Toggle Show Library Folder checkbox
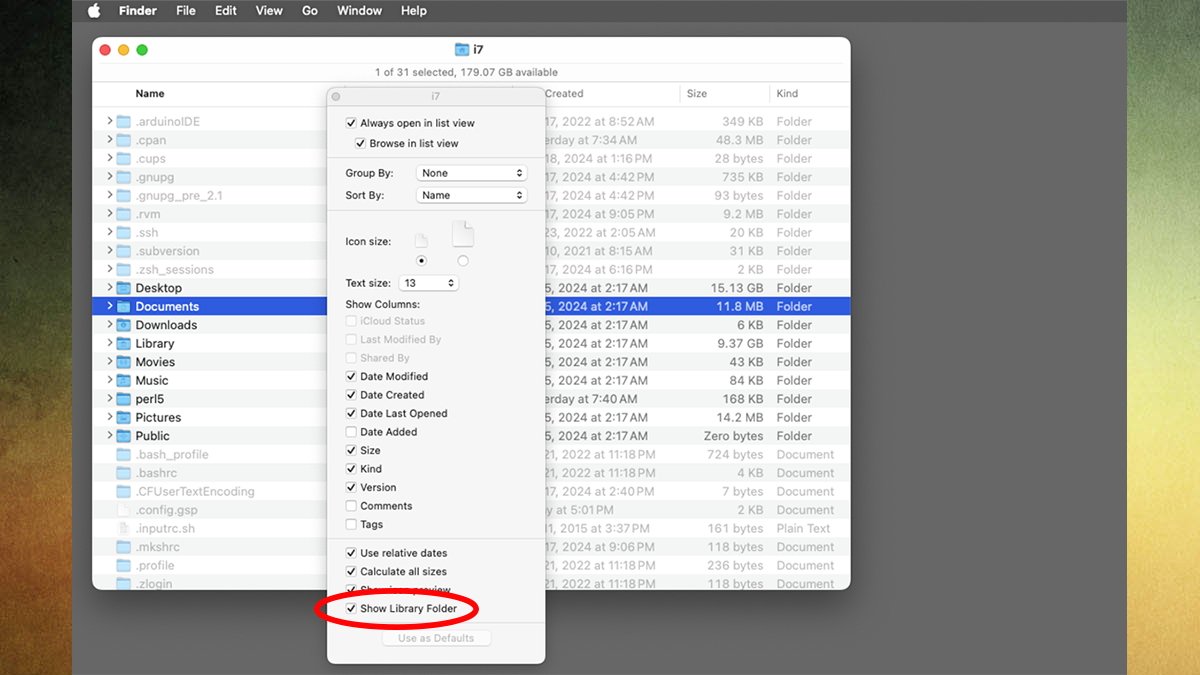The height and width of the screenshot is (675, 1200). click(351, 609)
